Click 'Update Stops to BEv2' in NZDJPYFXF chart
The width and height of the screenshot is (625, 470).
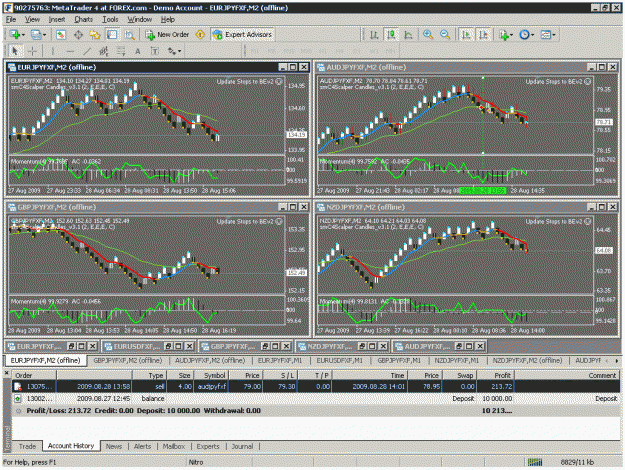coord(558,221)
